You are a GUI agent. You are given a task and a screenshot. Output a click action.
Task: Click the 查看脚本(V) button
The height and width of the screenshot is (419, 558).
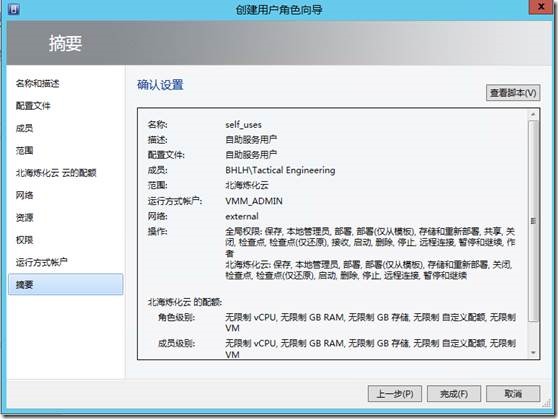pyautogui.click(x=513, y=93)
